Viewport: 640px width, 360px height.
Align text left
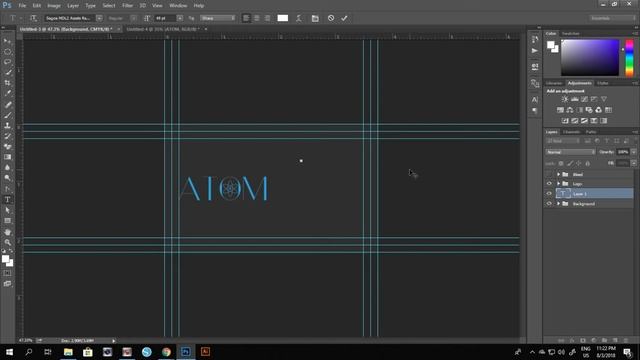pos(246,18)
